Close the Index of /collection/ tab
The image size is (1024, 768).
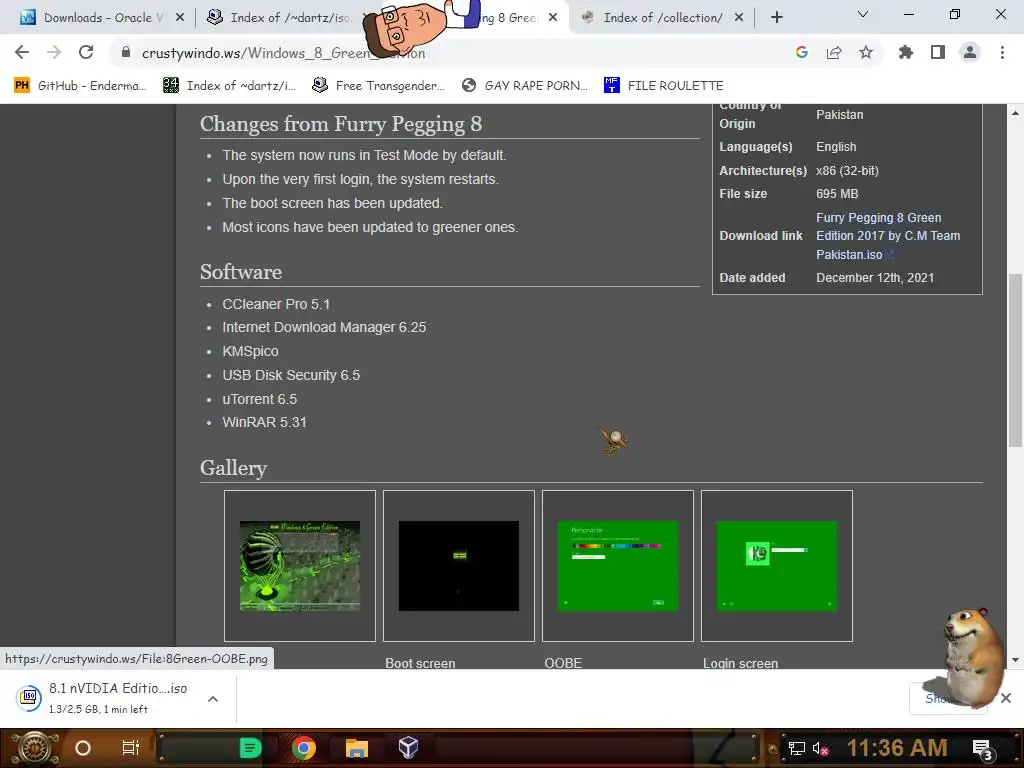[739, 18]
